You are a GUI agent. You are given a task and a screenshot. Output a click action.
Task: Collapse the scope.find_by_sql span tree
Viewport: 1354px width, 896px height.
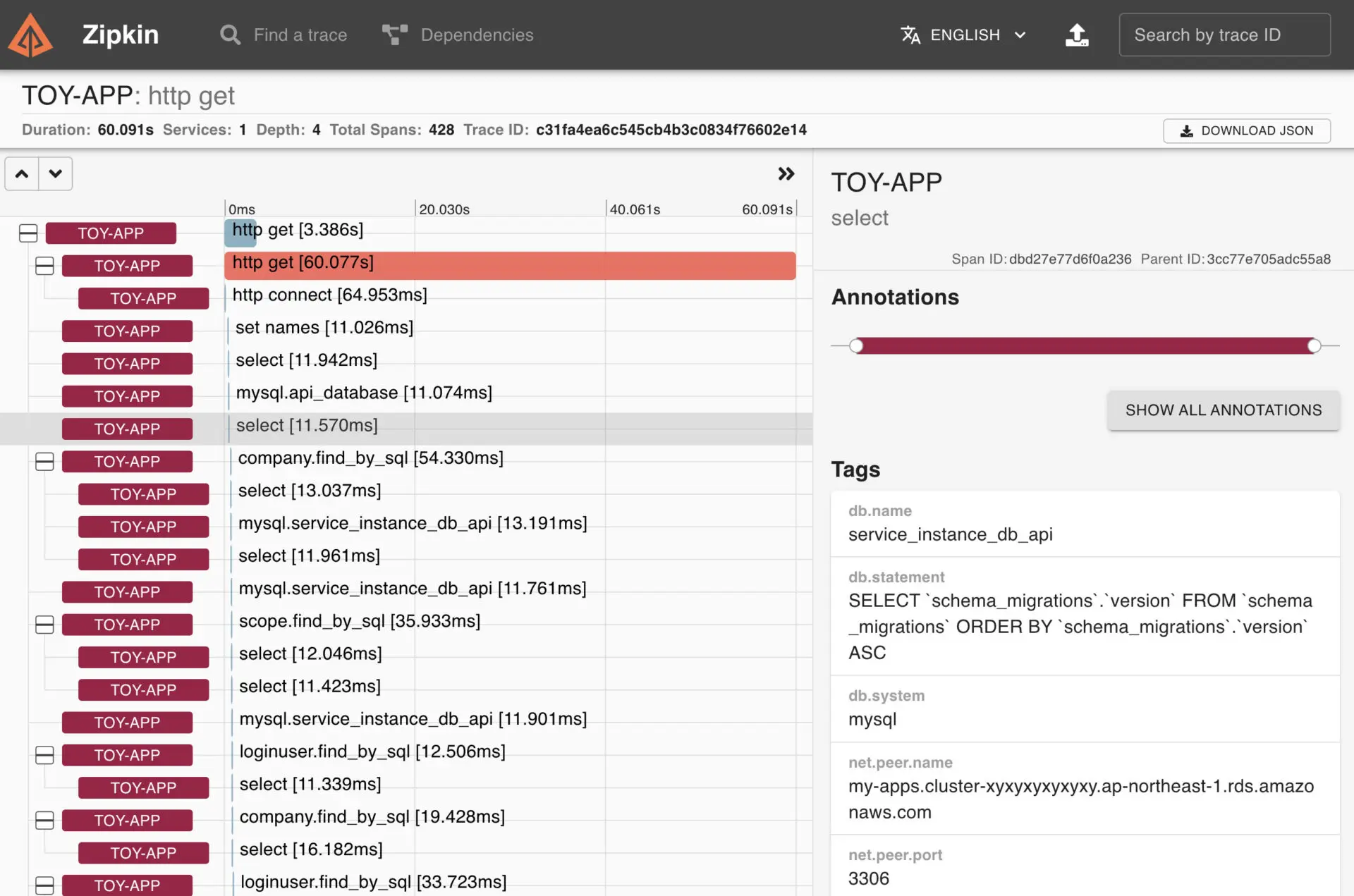click(x=44, y=625)
